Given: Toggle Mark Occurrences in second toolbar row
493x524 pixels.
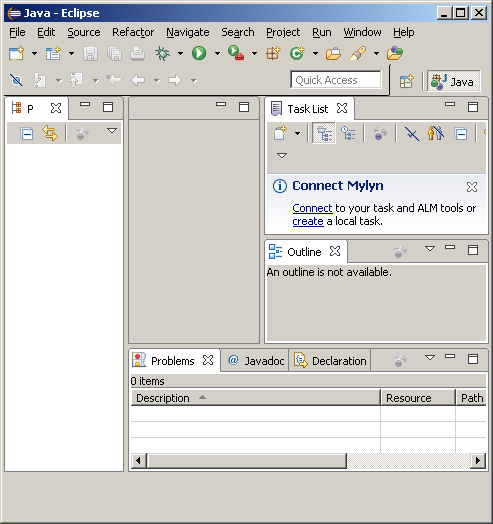Looking at the screenshot, I should click(16, 80).
